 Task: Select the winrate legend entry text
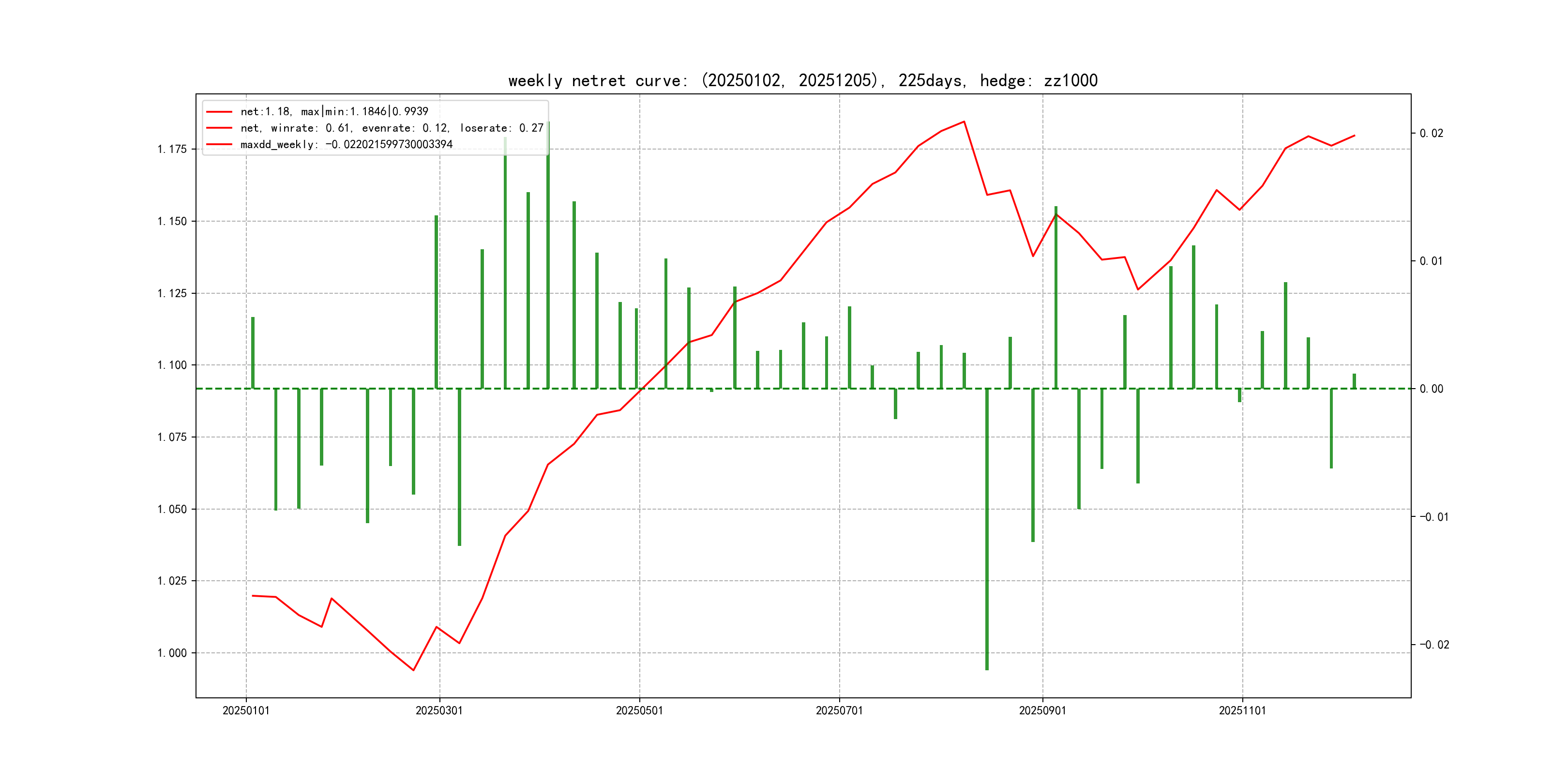point(392,128)
